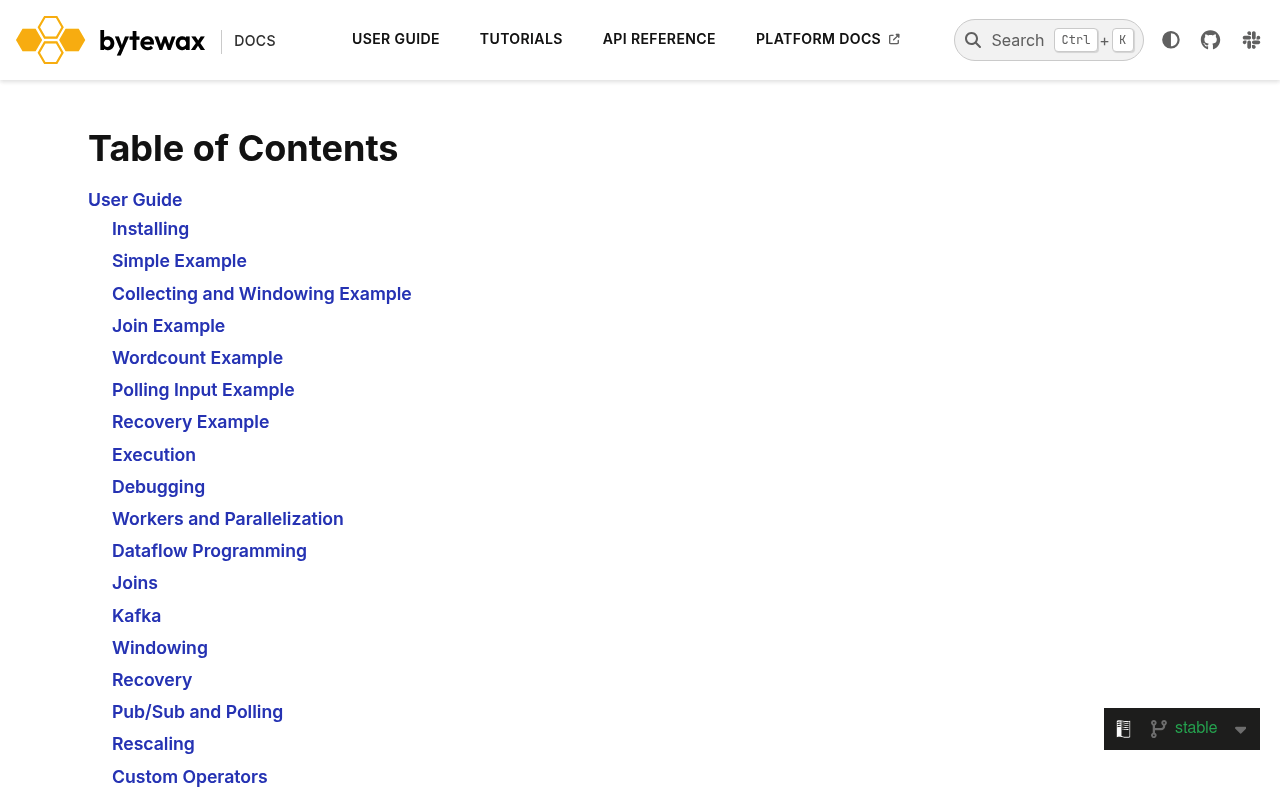Open the User Guide contents link
The height and width of the screenshot is (800, 1280).
tap(135, 200)
